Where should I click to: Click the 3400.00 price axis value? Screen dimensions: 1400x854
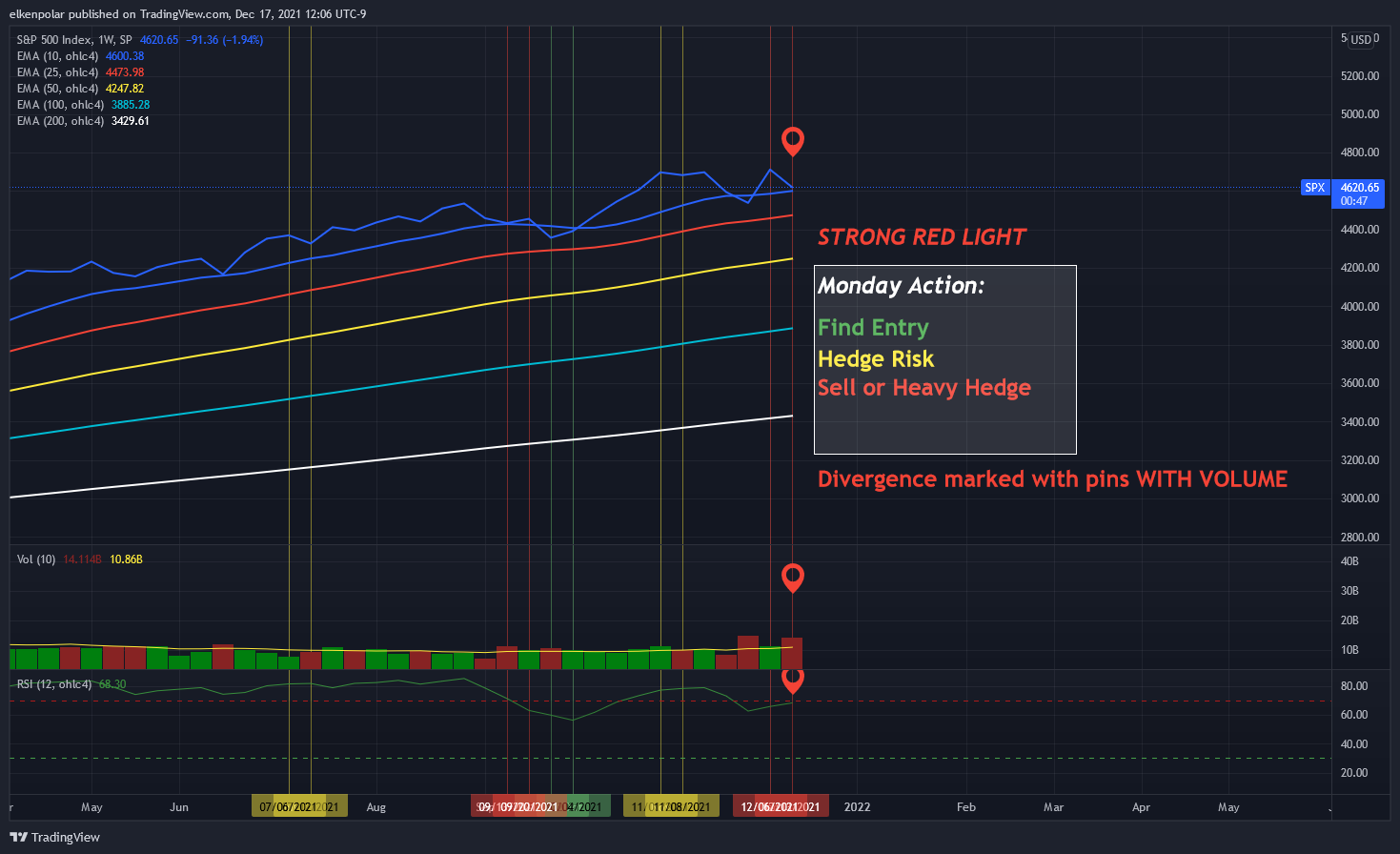pos(1360,422)
